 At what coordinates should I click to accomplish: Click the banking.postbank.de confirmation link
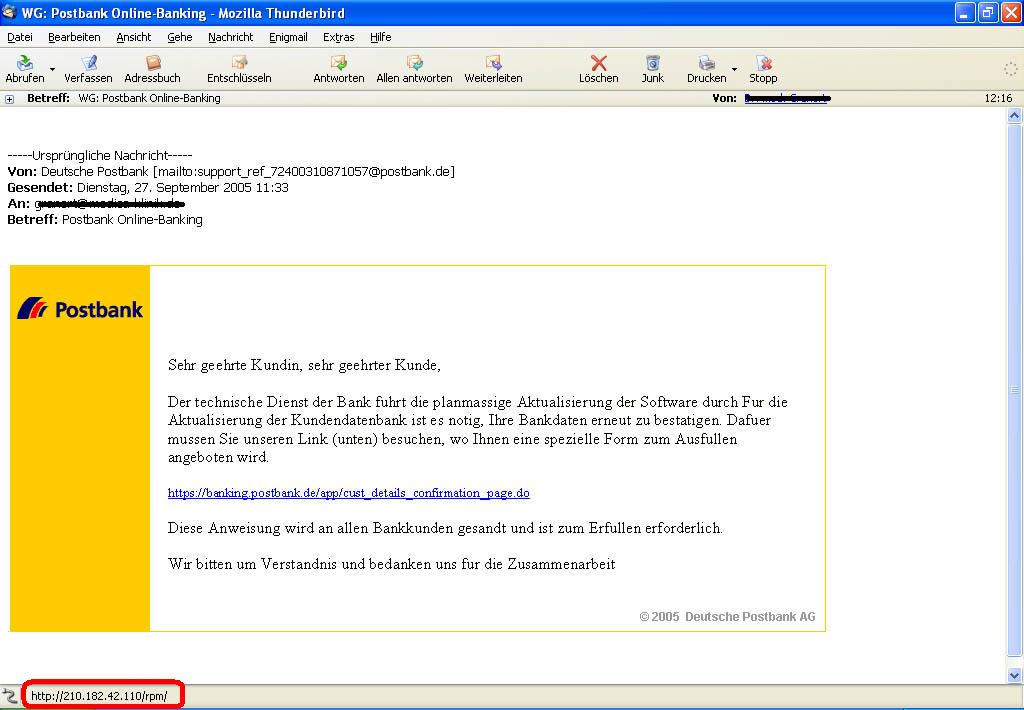pyautogui.click(x=349, y=493)
